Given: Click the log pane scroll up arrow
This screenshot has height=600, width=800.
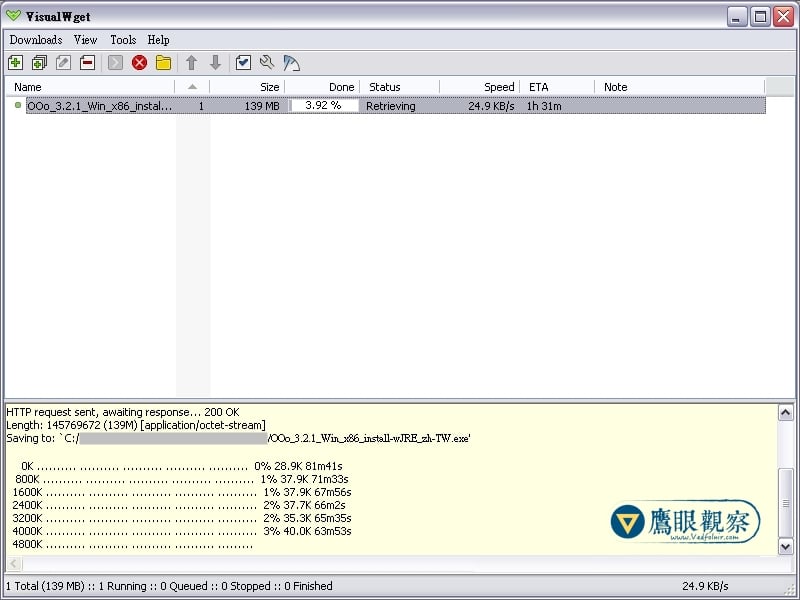Looking at the screenshot, I should tap(786, 412).
